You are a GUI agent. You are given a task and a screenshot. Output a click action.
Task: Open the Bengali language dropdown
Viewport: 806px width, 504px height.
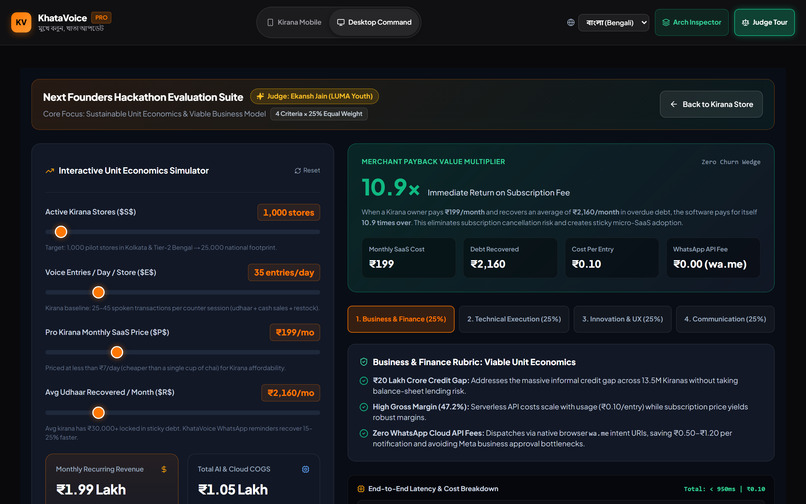[613, 23]
